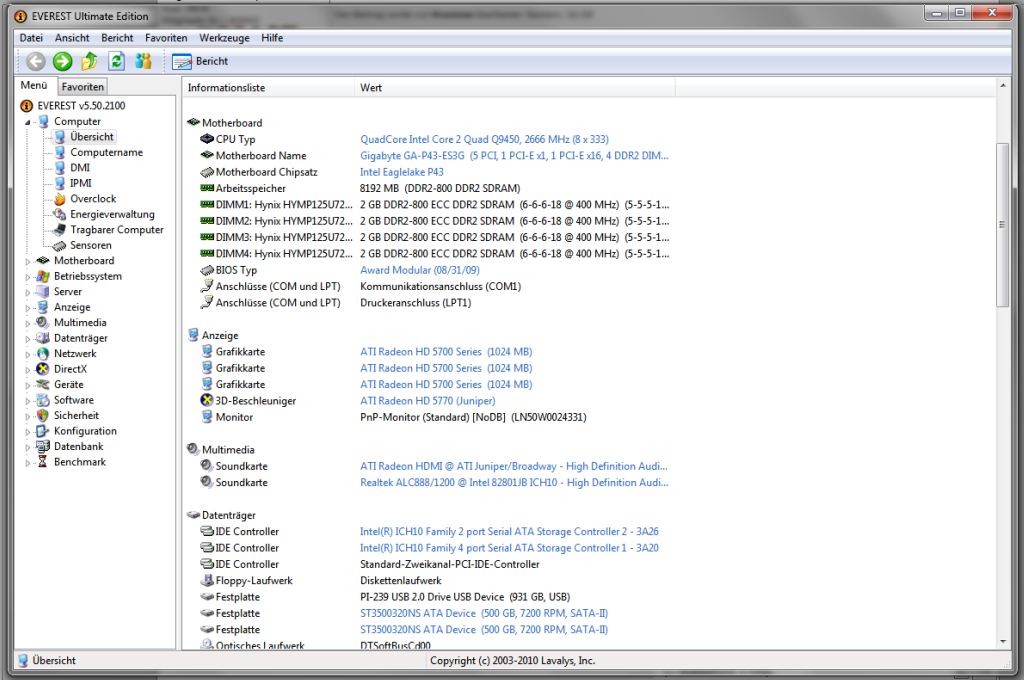Expand the DirectX tree node
The height and width of the screenshot is (680, 1024).
point(27,370)
